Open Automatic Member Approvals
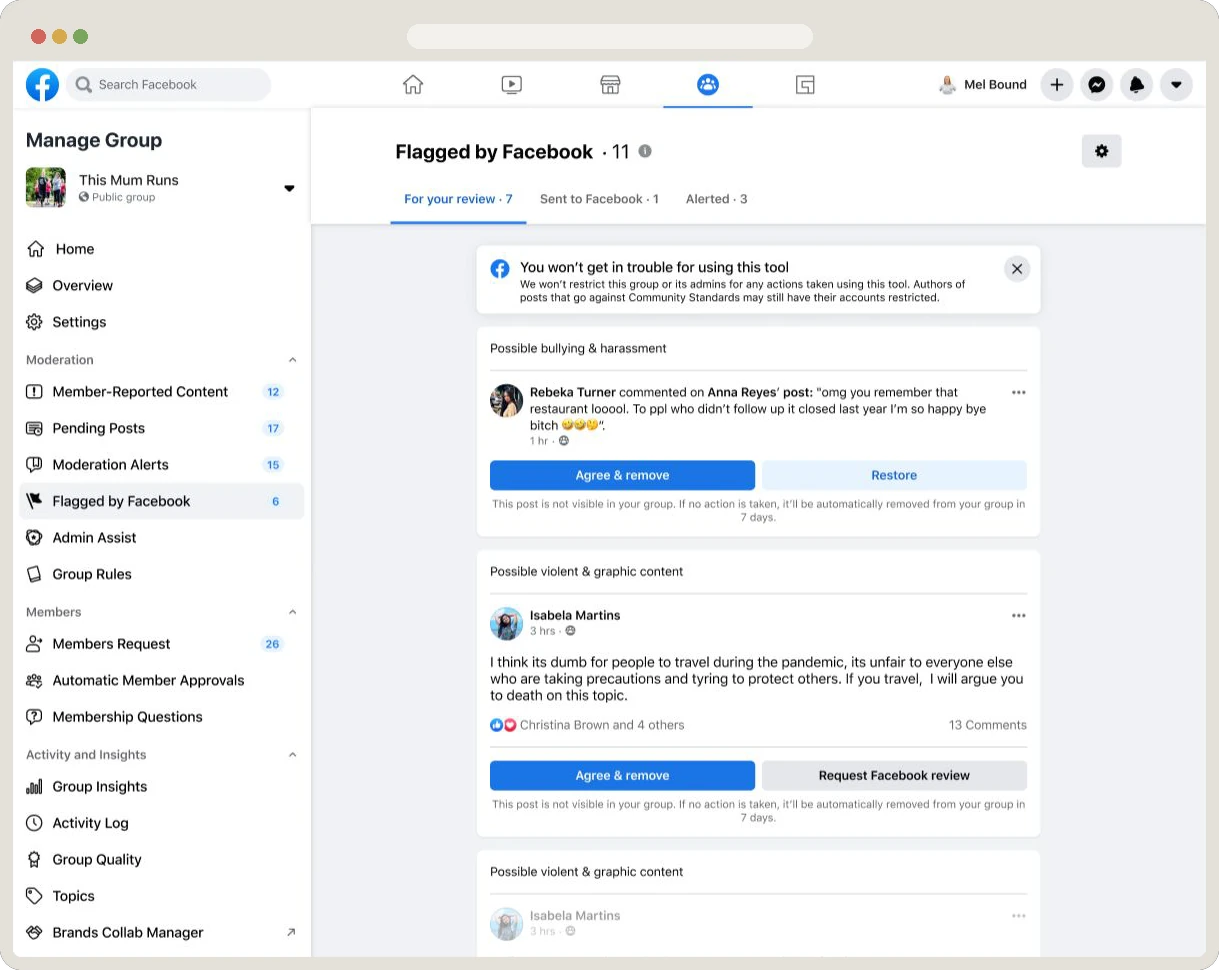1219x970 pixels. tap(161, 680)
